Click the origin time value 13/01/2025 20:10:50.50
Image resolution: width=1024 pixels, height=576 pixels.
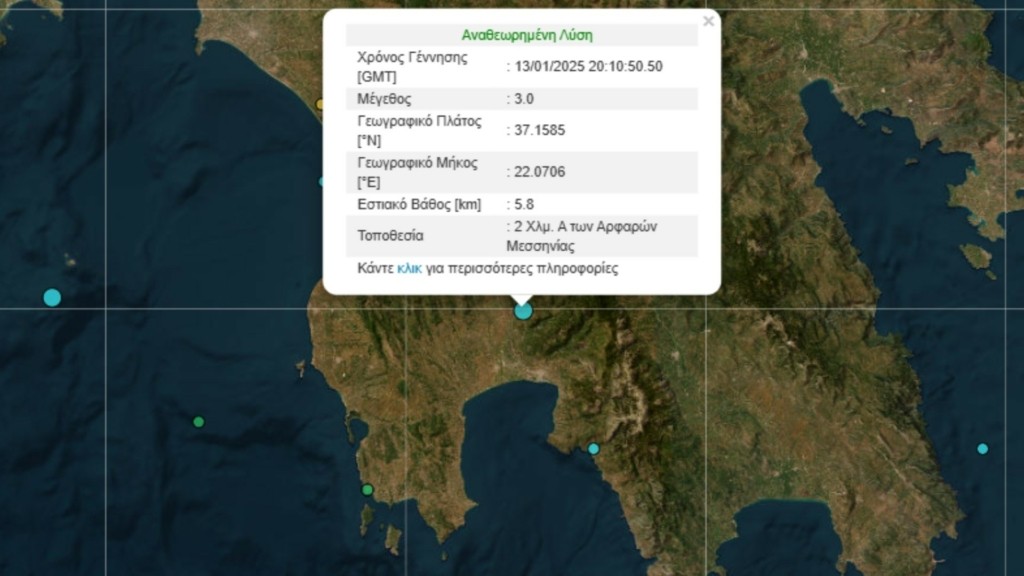pos(589,67)
